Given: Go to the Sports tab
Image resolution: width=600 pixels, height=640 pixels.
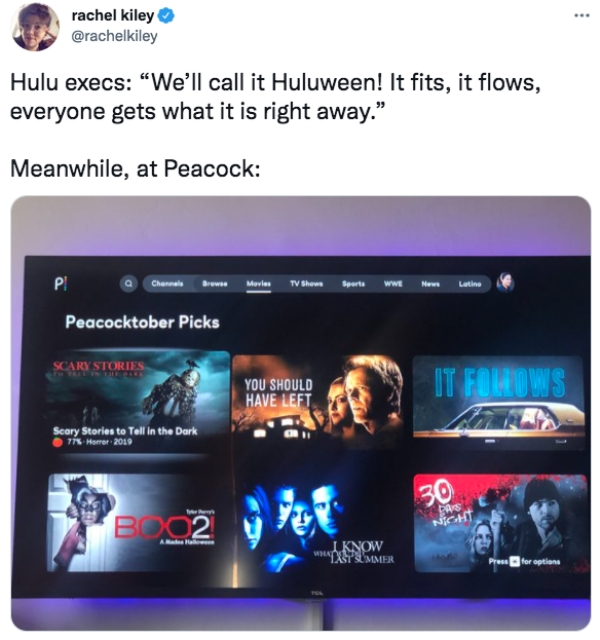Looking at the screenshot, I should 353,283.
